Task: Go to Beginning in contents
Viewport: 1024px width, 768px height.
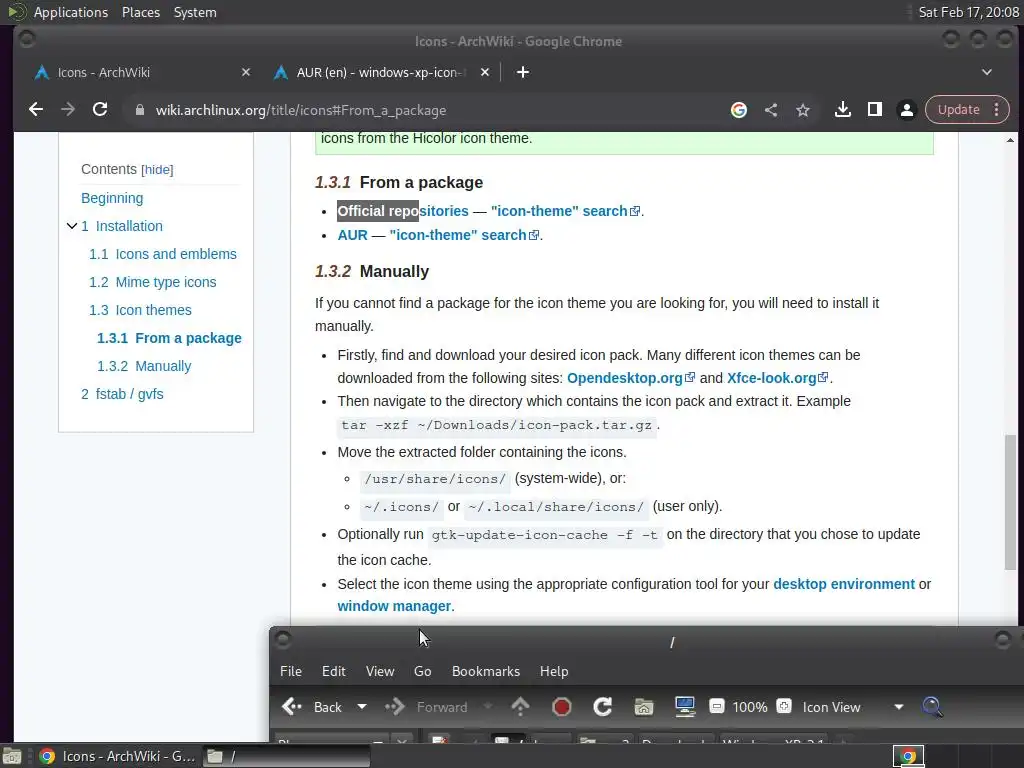Action: tap(112, 198)
